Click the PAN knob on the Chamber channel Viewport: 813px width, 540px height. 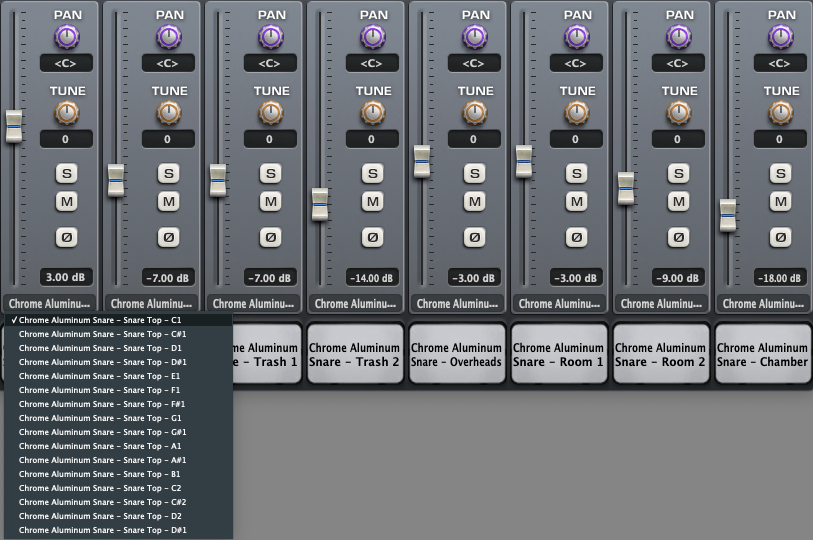pyautogui.click(x=780, y=37)
